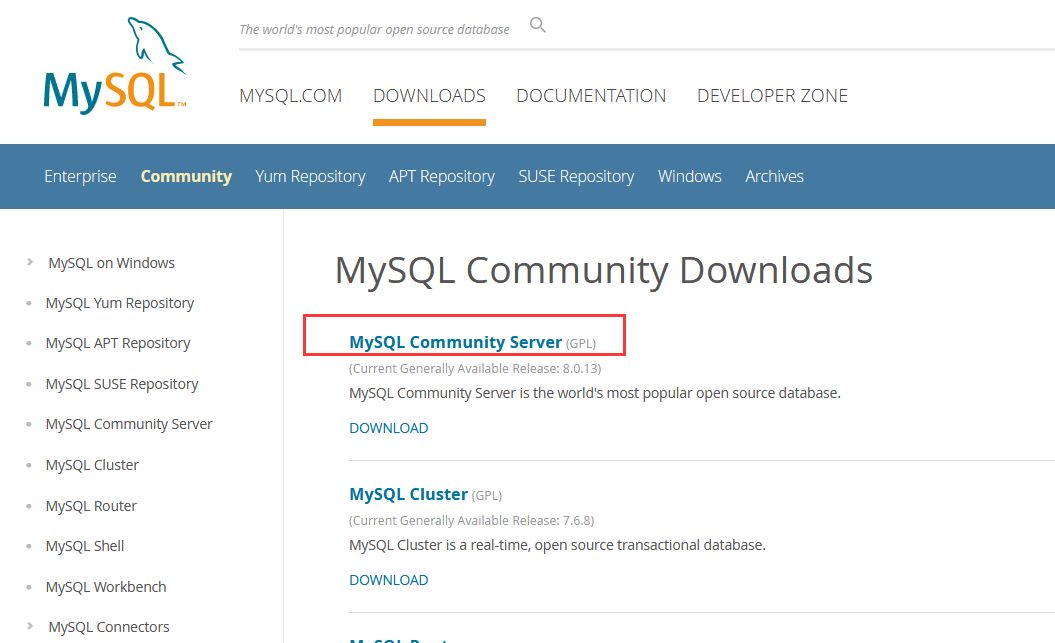This screenshot has width=1055, height=643.
Task: Expand the MySQL Connectors section
Action: [x=108, y=626]
